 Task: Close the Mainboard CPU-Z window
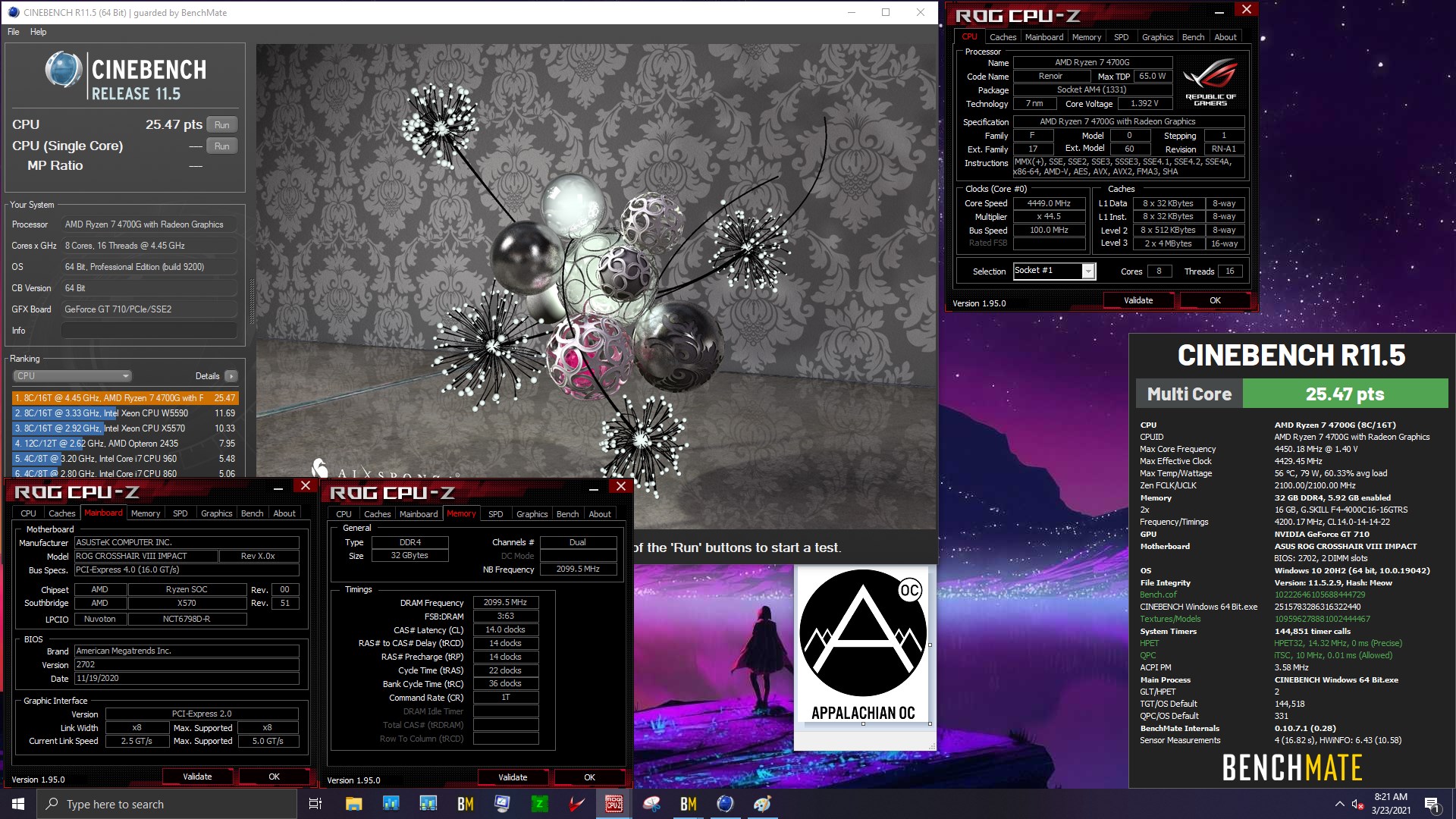pos(306,485)
